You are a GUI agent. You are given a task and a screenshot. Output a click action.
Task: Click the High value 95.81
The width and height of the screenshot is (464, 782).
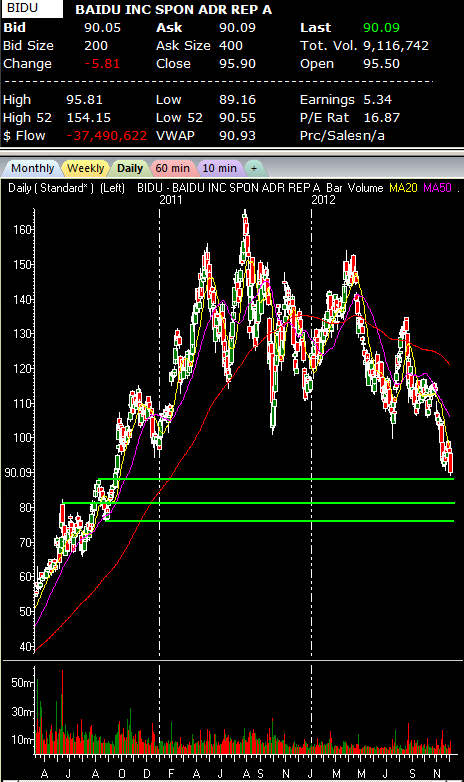point(84,100)
